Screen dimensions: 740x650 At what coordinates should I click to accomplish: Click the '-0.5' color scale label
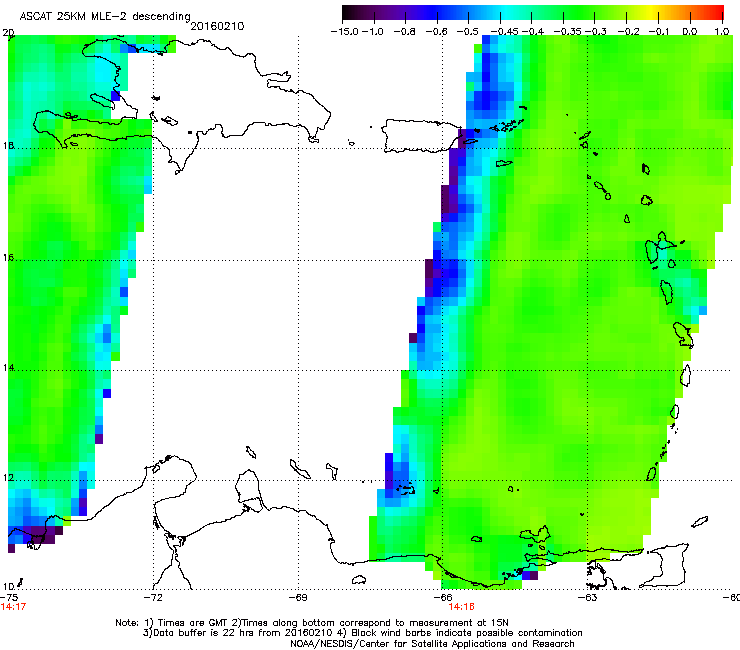467,32
